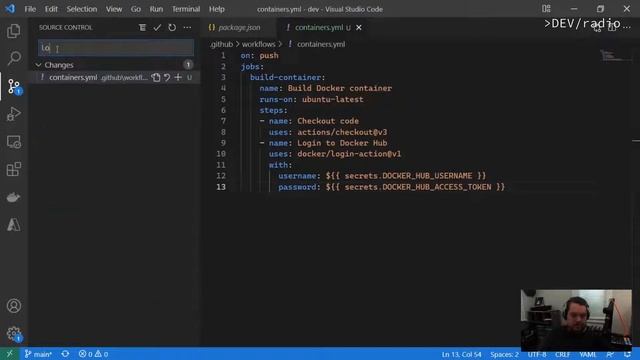Change CRLF end of line sequence
The width and height of the screenshot is (640, 360).
562,354
